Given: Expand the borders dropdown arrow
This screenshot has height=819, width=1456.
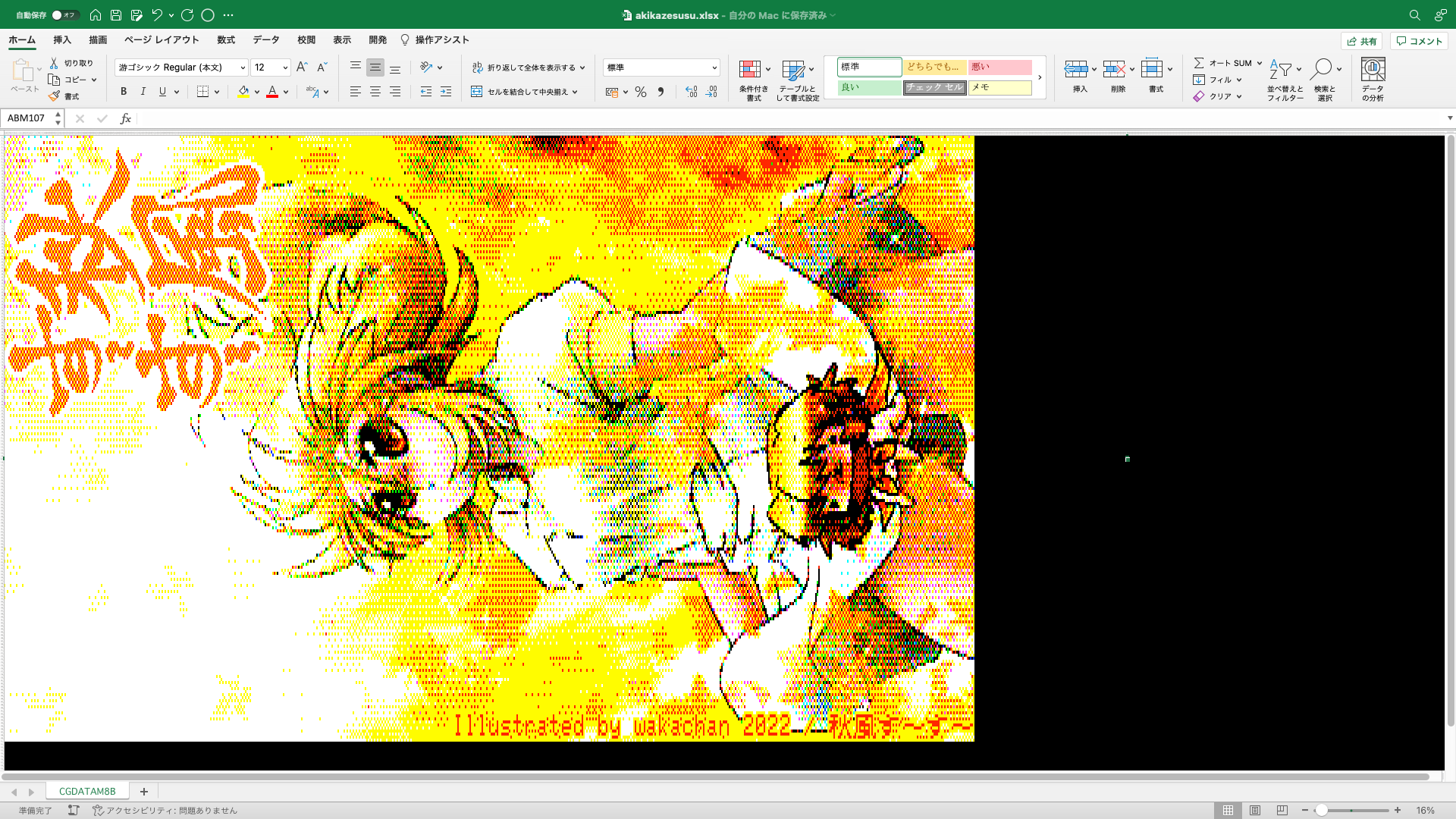Looking at the screenshot, I should tap(217, 92).
